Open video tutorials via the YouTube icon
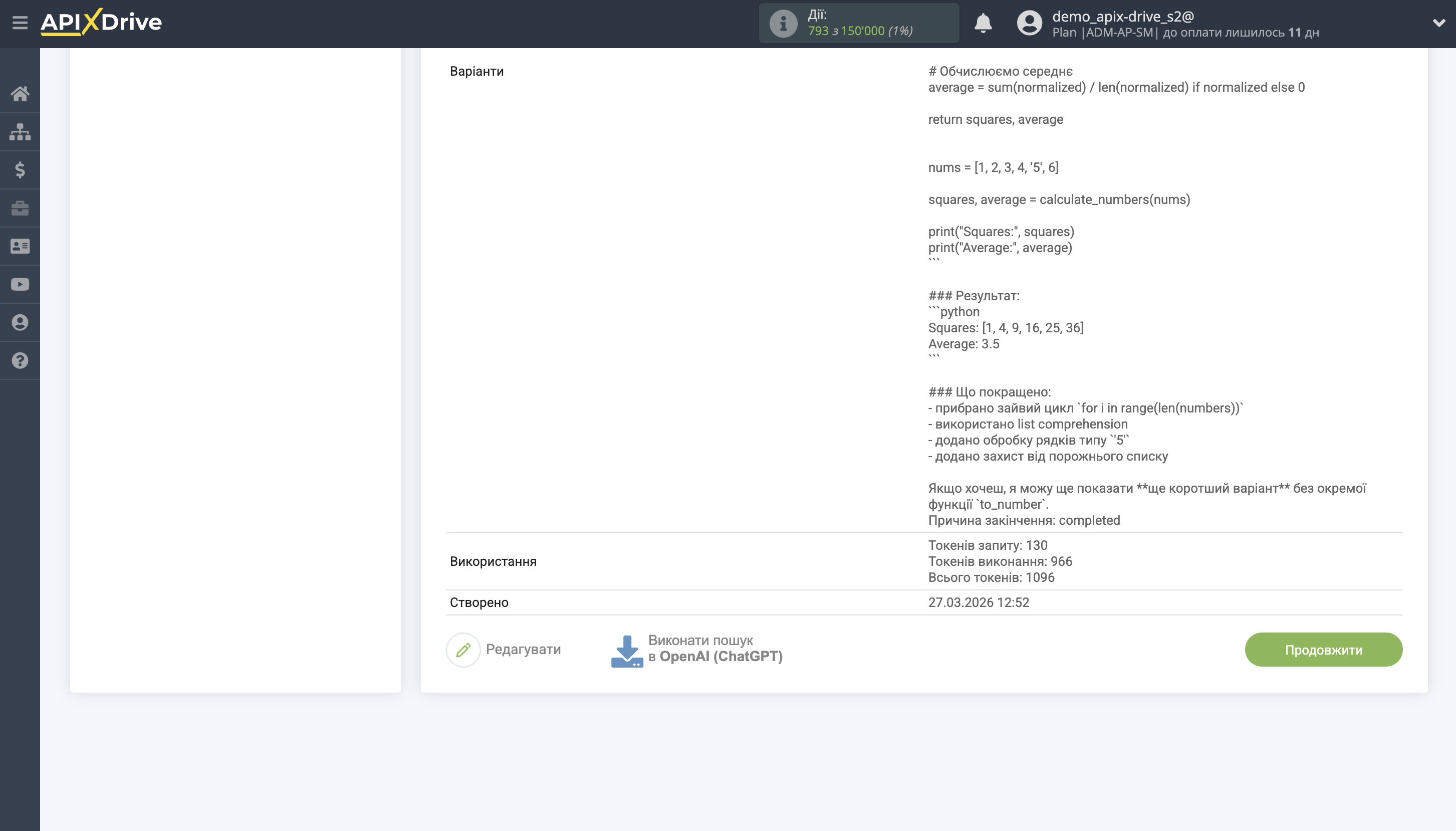 (x=21, y=284)
